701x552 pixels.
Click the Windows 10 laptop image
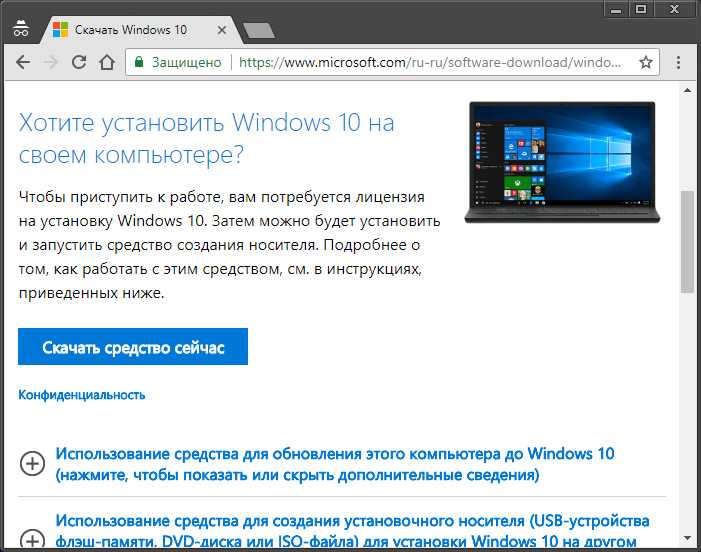click(x=562, y=162)
